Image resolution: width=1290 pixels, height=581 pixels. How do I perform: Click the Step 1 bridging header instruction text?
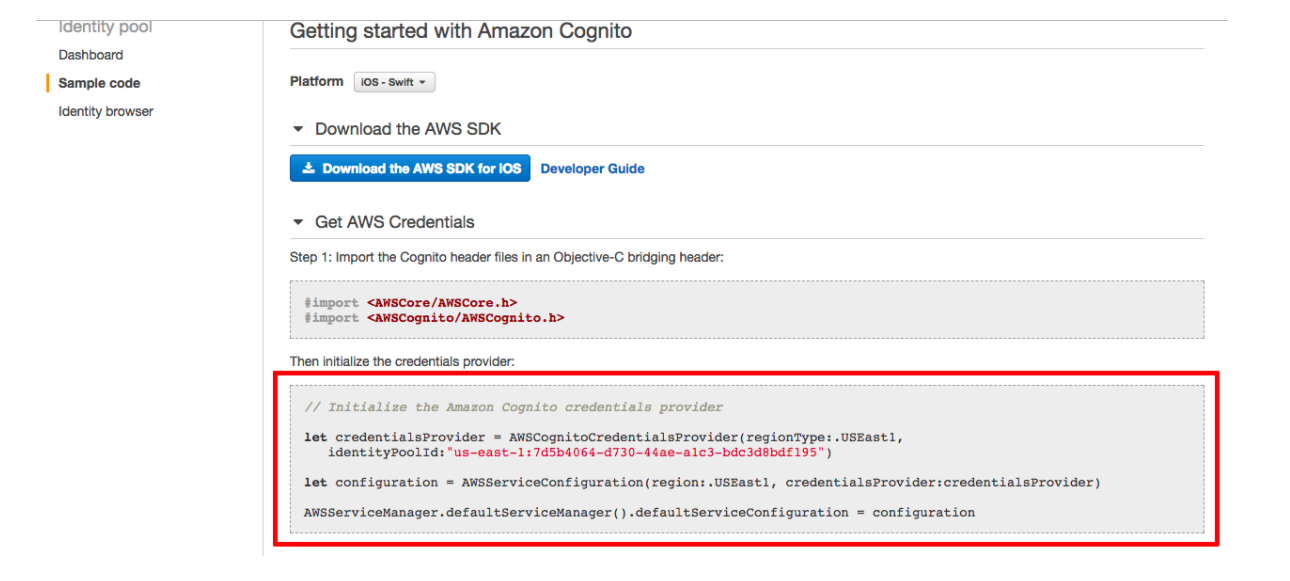tap(506, 257)
